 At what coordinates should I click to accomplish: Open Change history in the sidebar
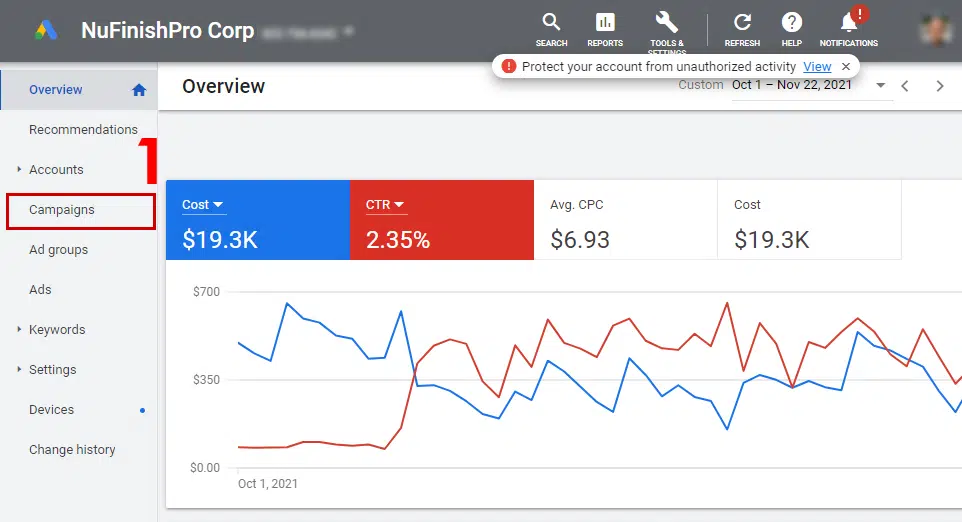point(72,450)
